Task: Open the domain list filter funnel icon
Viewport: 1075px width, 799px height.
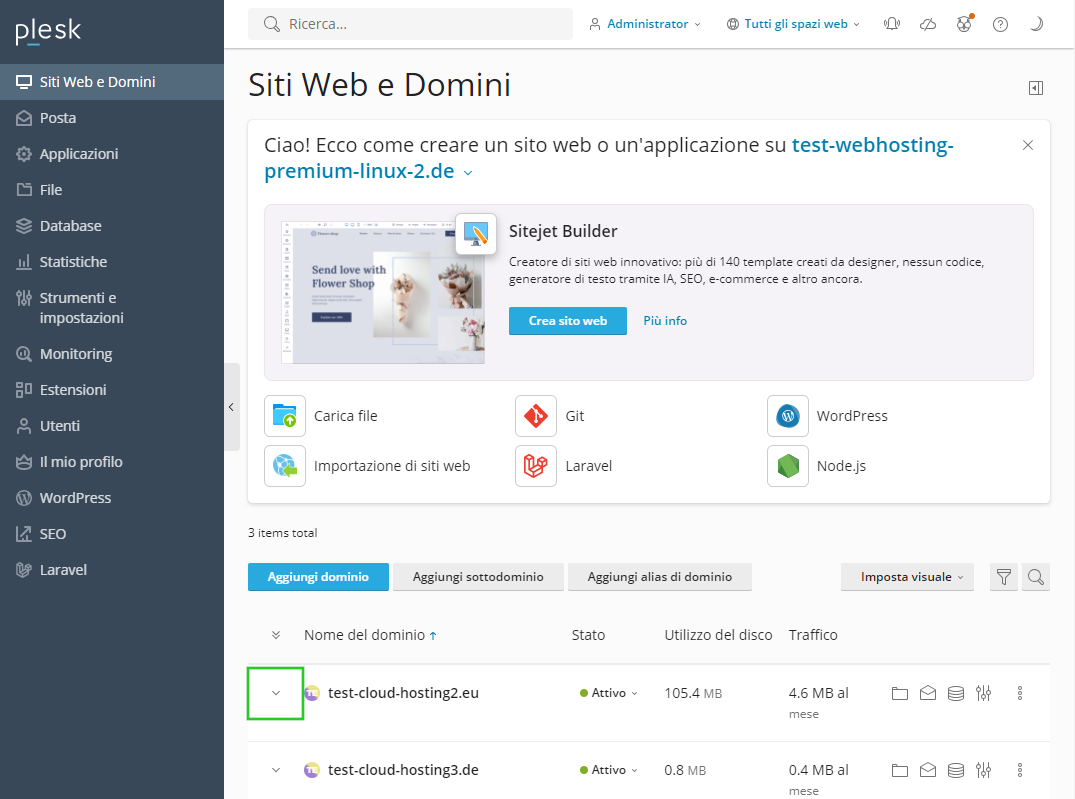Action: tap(1004, 577)
